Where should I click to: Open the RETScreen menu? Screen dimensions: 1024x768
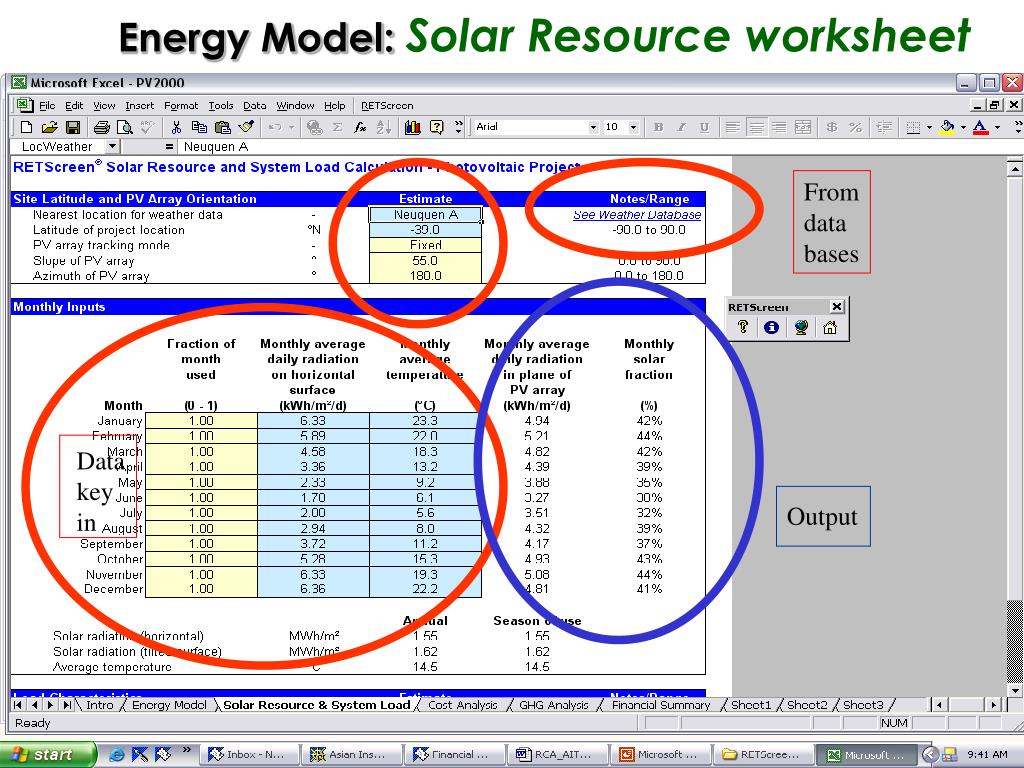(387, 106)
